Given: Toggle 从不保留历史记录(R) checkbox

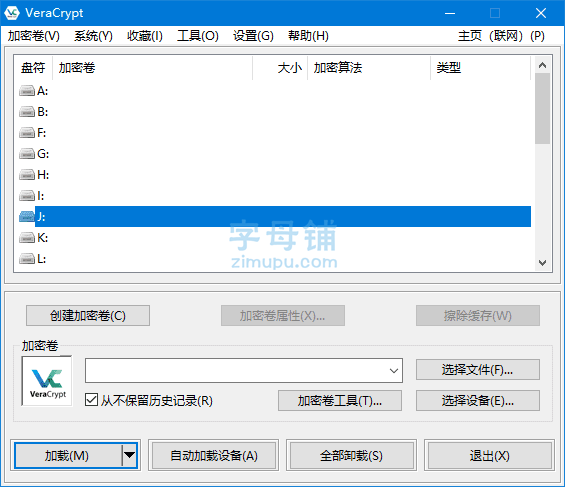Looking at the screenshot, I should 91,400.
